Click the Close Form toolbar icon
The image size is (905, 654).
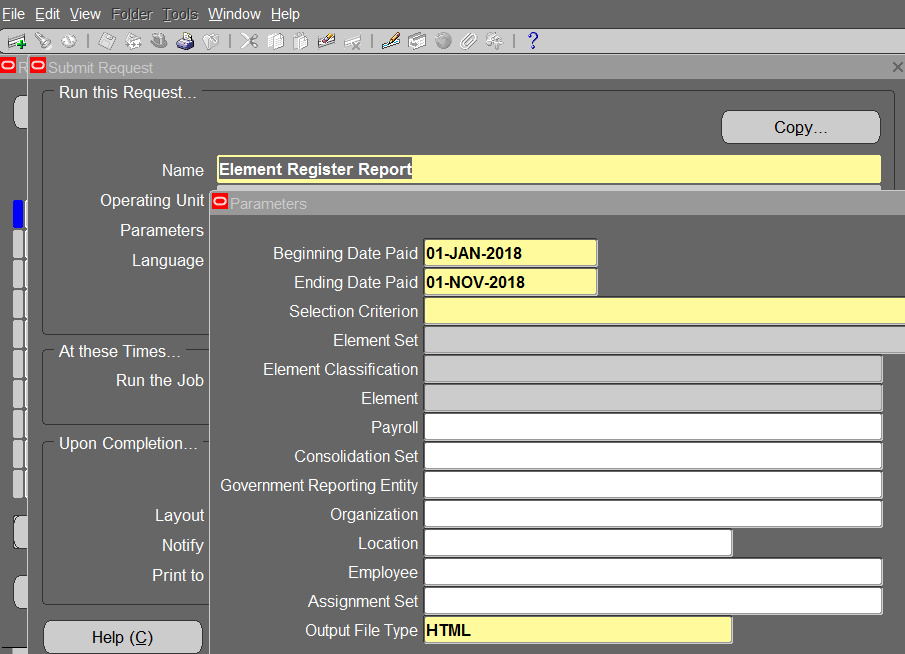pyautogui.click(x=211, y=41)
